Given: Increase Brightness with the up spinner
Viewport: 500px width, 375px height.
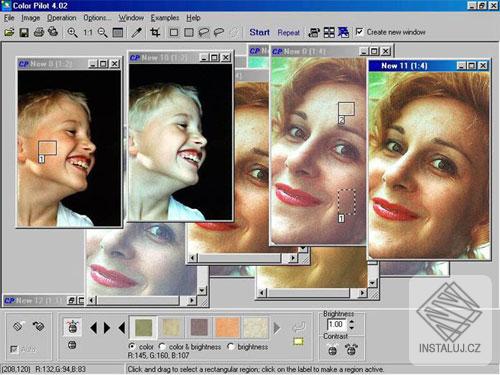Looking at the screenshot, I should 351,321.
